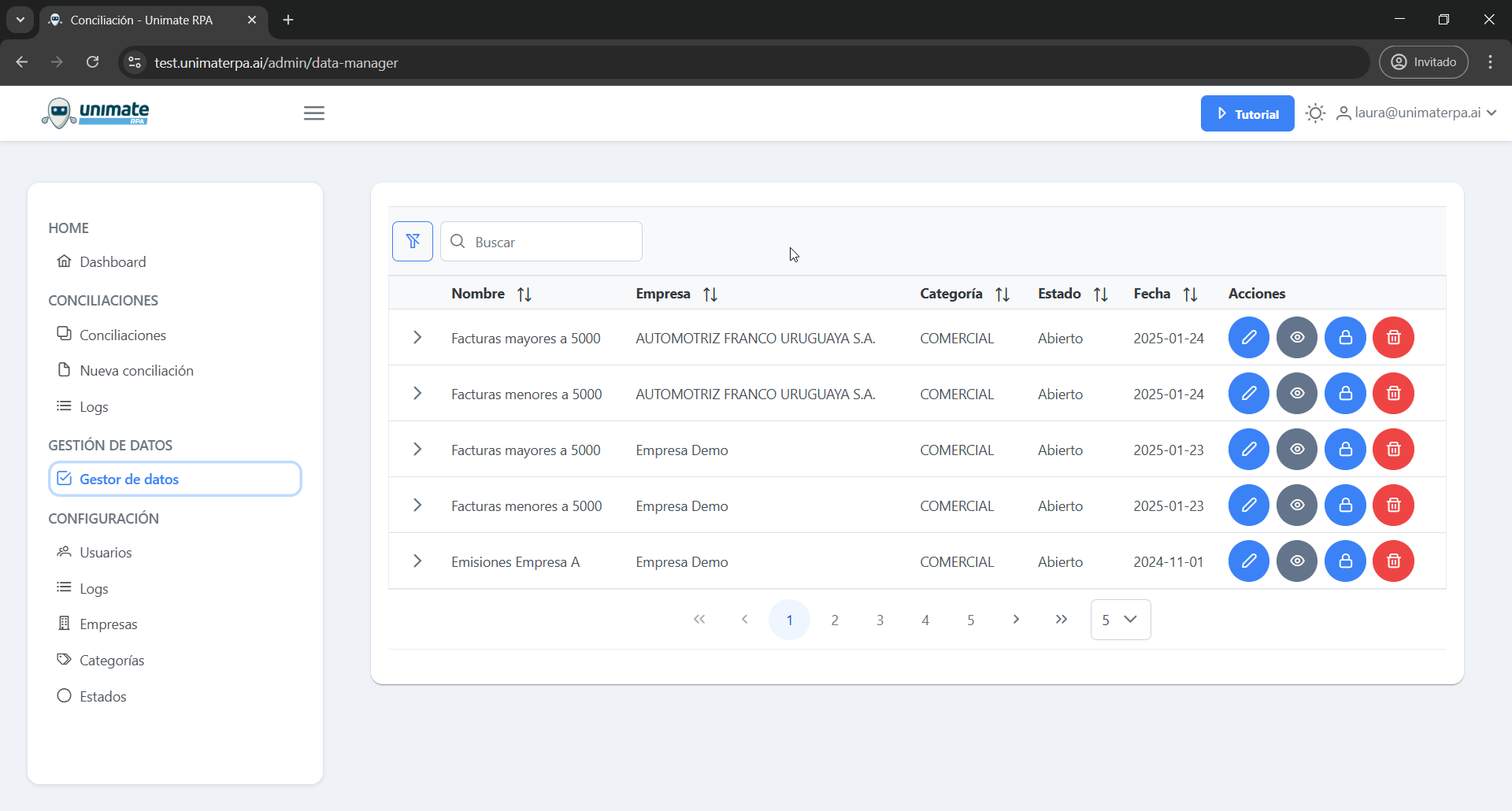Lock Facturas mayores a 5000 dated 2025-01-23
1512x811 pixels.
[x=1345, y=450]
